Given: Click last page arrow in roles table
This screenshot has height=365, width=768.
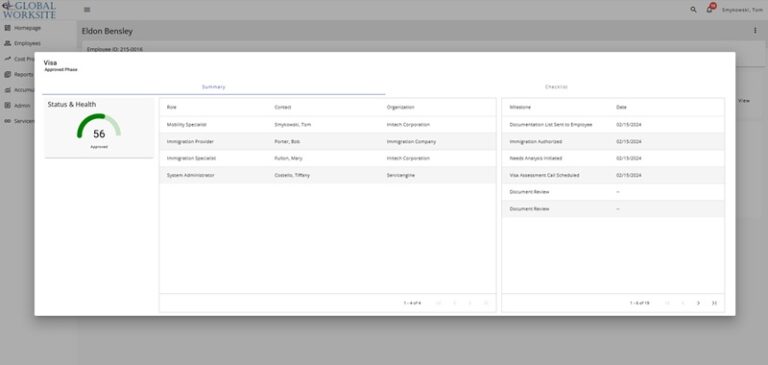Looking at the screenshot, I should point(485,303).
